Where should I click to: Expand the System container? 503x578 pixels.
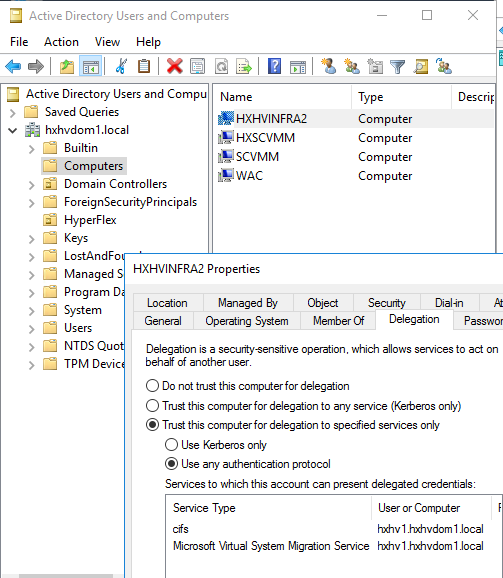pyautogui.click(x=32, y=311)
